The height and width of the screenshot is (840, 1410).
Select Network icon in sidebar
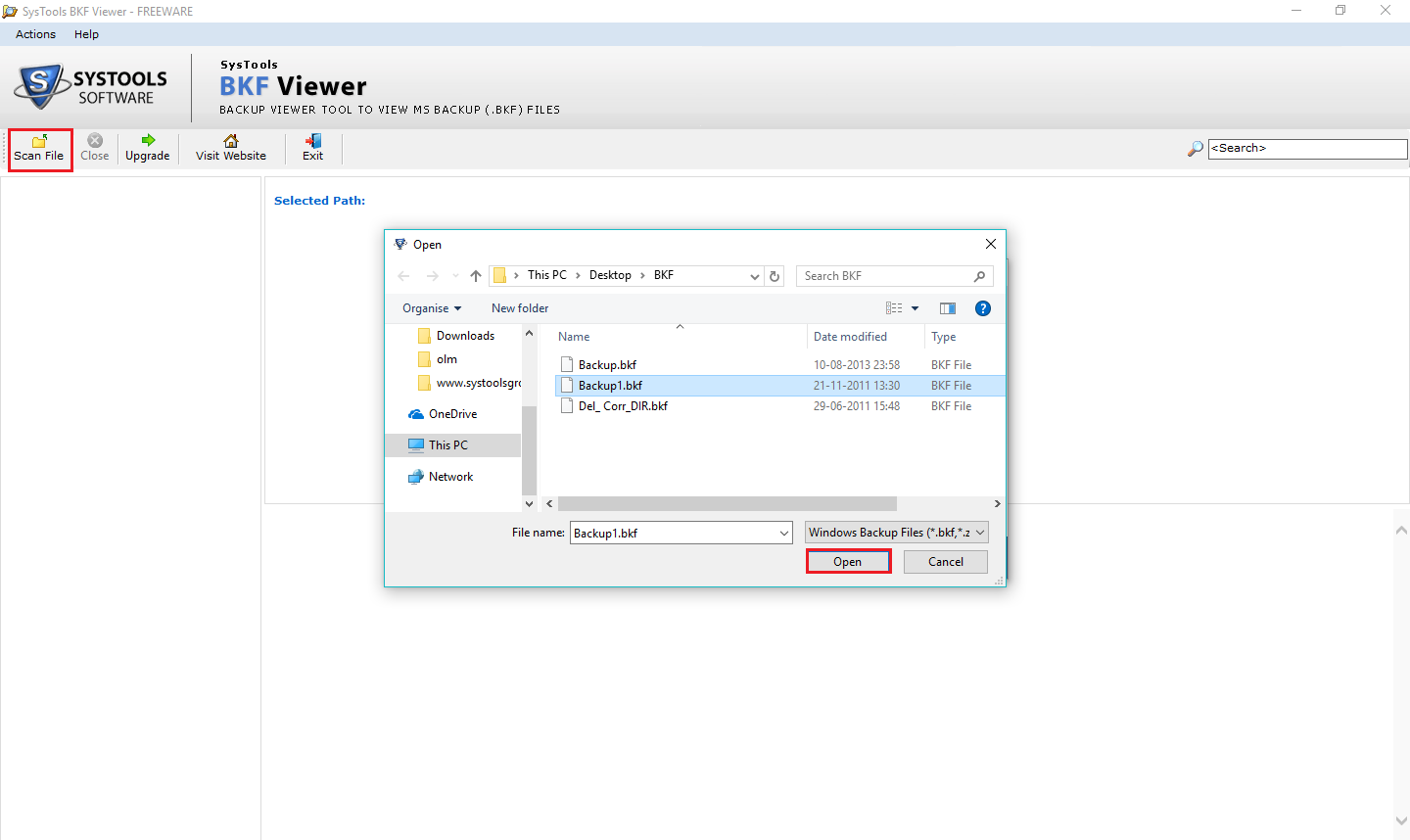pyautogui.click(x=416, y=477)
